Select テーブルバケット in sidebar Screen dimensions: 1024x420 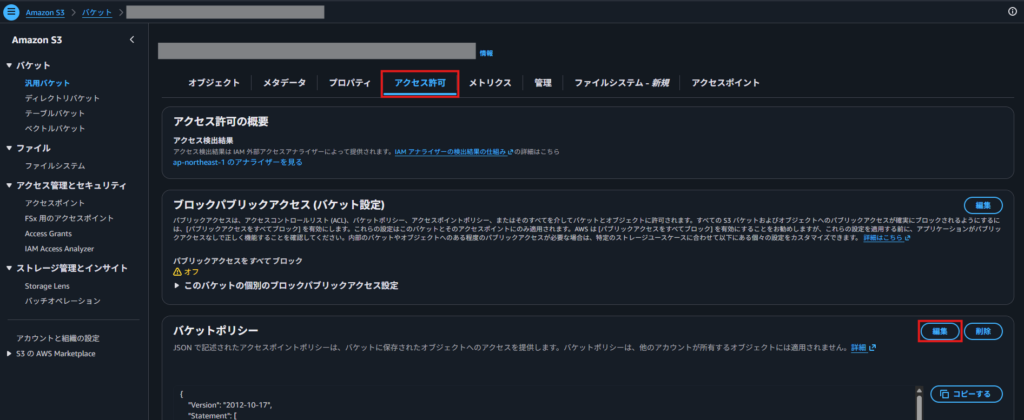click(x=55, y=114)
